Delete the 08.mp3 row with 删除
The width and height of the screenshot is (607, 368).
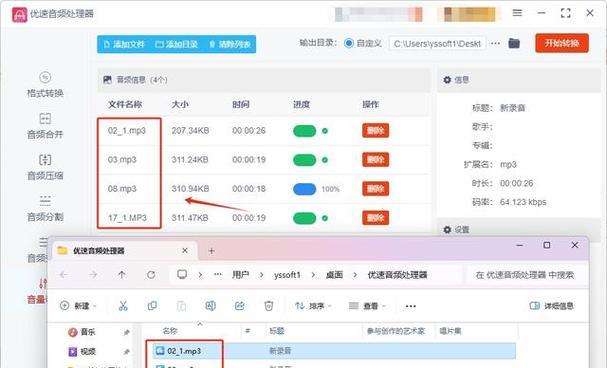(x=376, y=188)
